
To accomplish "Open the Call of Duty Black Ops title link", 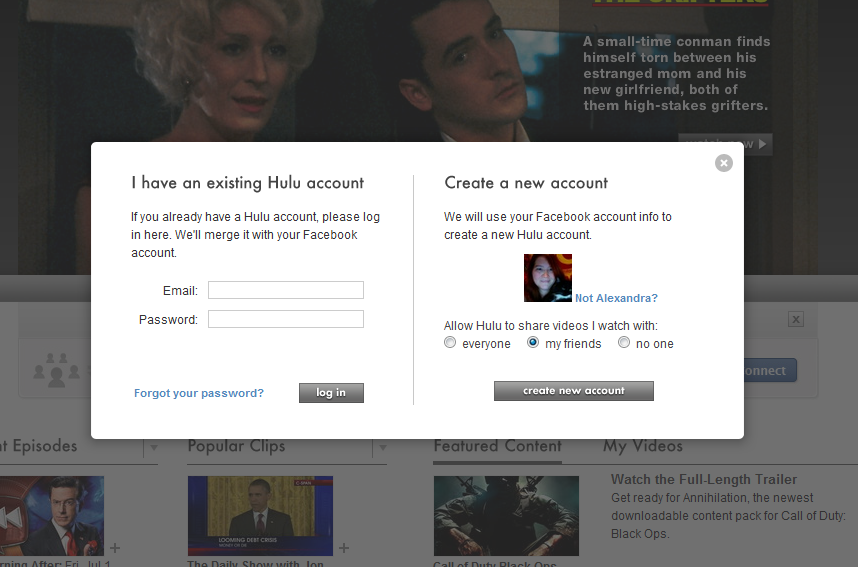I will (x=495, y=564).
